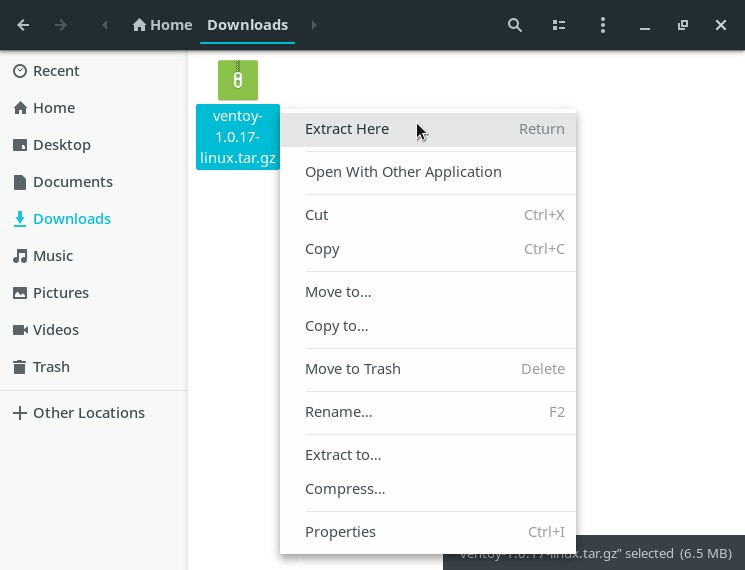This screenshot has width=745, height=570.
Task: Click the selected (6.5 MB) status text
Action: (678, 553)
